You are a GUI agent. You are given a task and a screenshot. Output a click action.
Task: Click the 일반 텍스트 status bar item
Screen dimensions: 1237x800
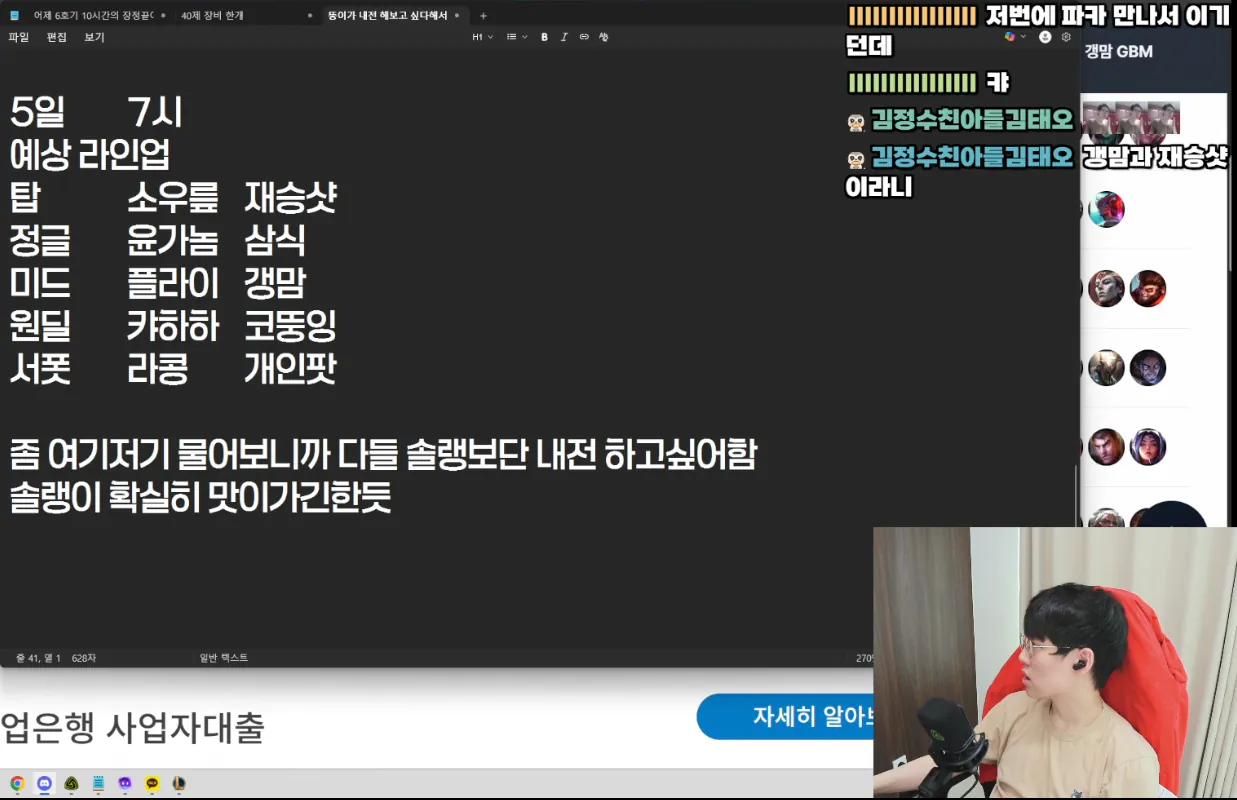[224, 658]
